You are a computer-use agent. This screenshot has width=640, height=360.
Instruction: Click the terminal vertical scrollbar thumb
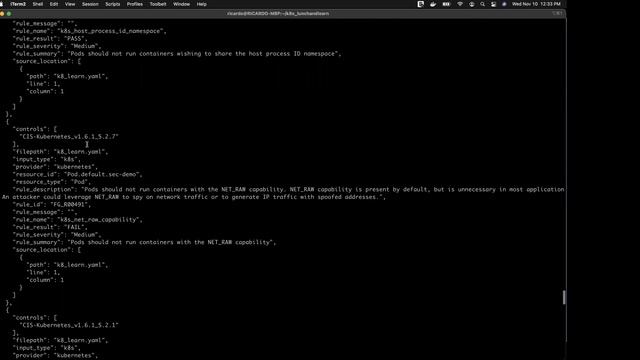(564, 297)
